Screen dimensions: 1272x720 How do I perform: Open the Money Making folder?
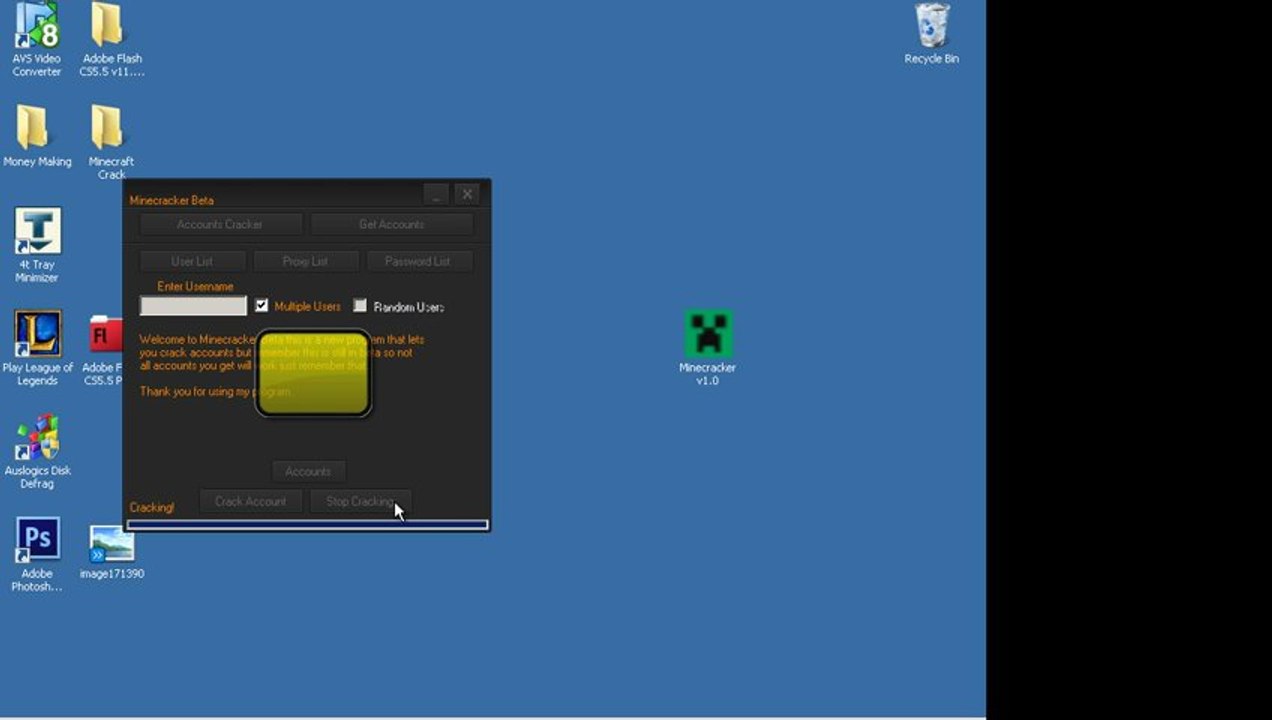coord(37,136)
